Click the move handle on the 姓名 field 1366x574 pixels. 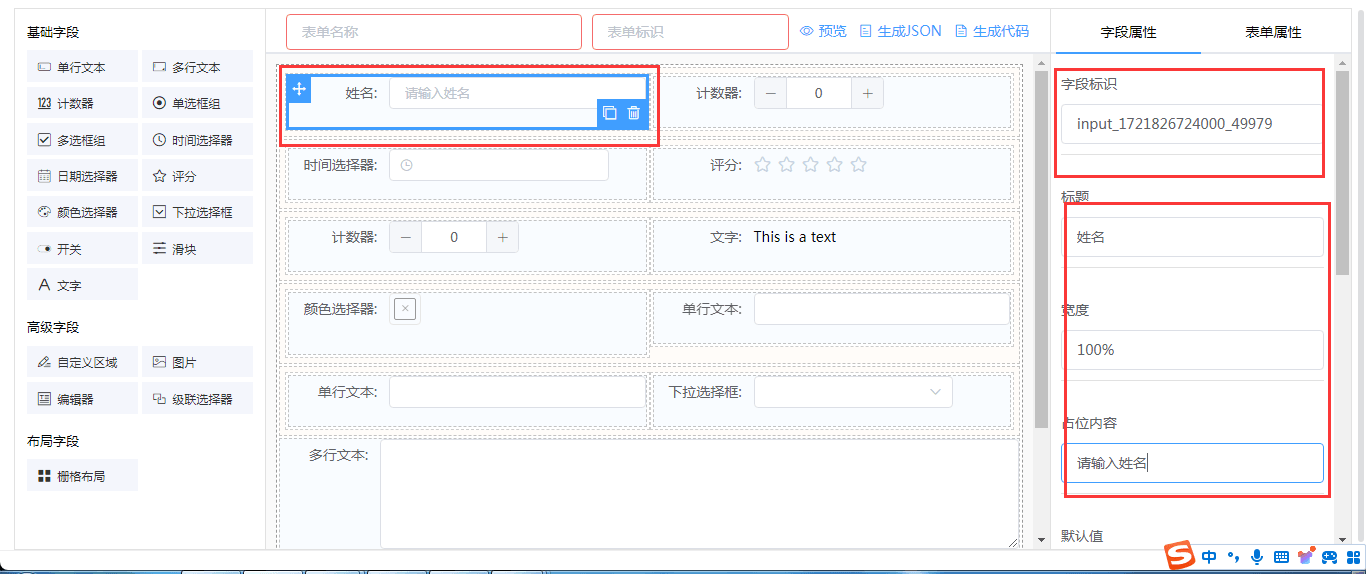click(299, 90)
